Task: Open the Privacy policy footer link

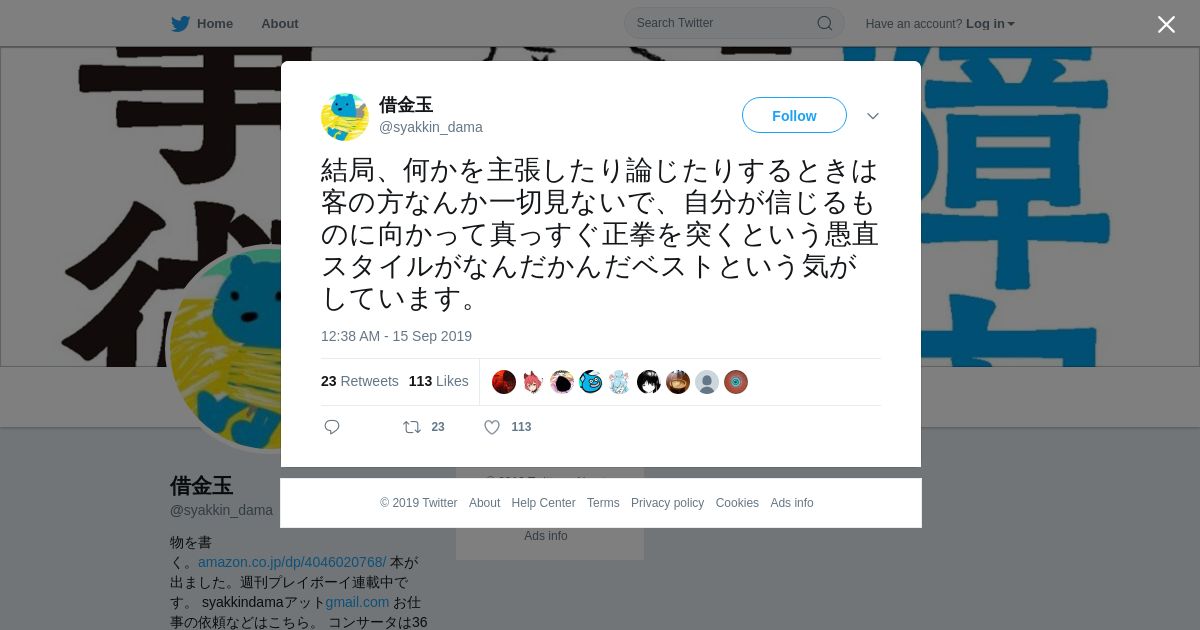Action: (x=667, y=503)
